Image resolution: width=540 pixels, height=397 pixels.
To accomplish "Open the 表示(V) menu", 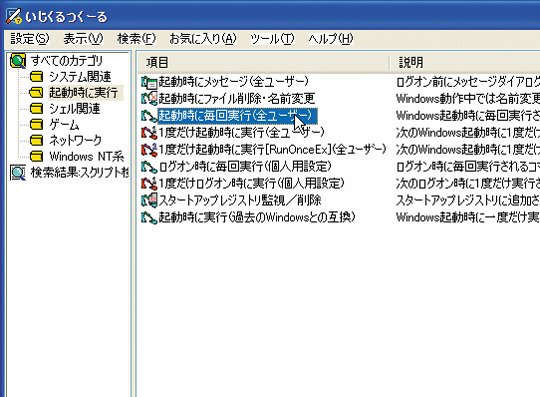I will [83, 39].
